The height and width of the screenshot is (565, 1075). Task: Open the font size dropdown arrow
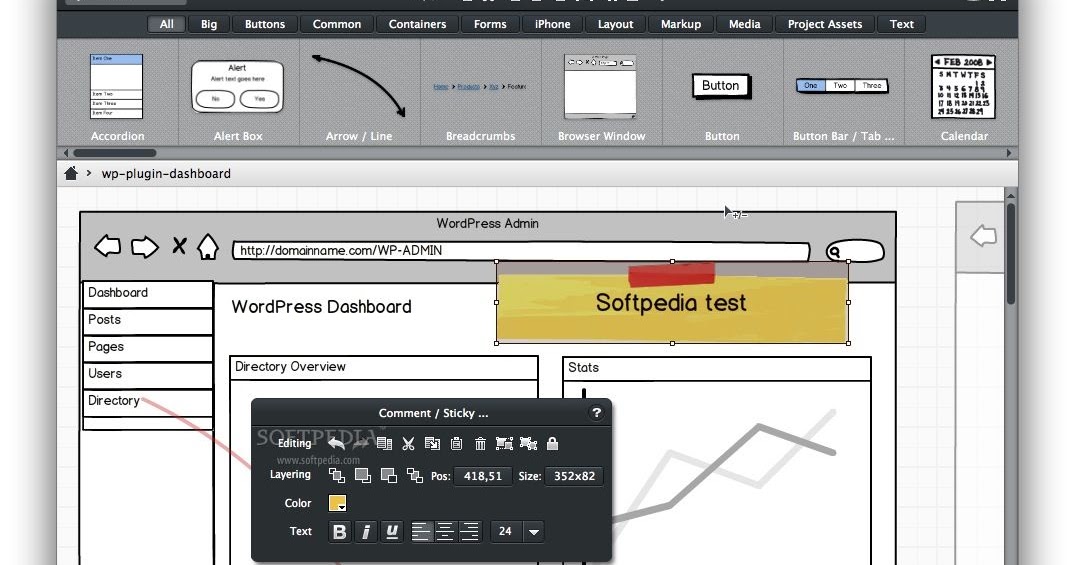[533, 531]
